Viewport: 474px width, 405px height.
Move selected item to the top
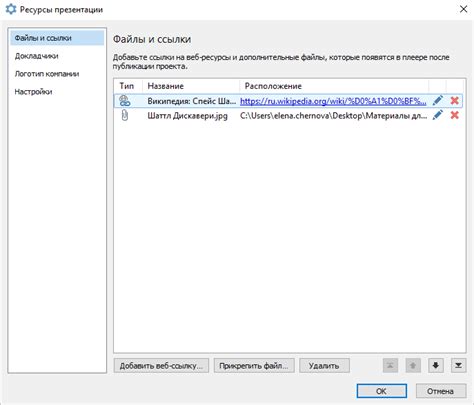pyautogui.click(x=390, y=366)
